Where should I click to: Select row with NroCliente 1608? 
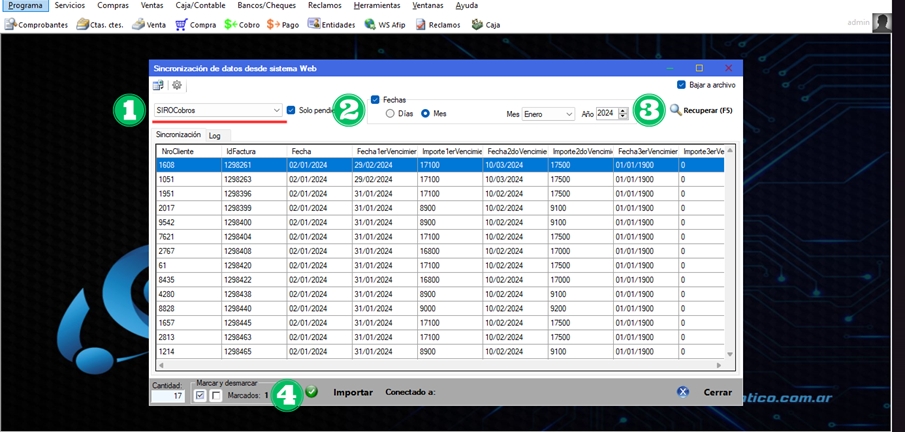pos(440,165)
